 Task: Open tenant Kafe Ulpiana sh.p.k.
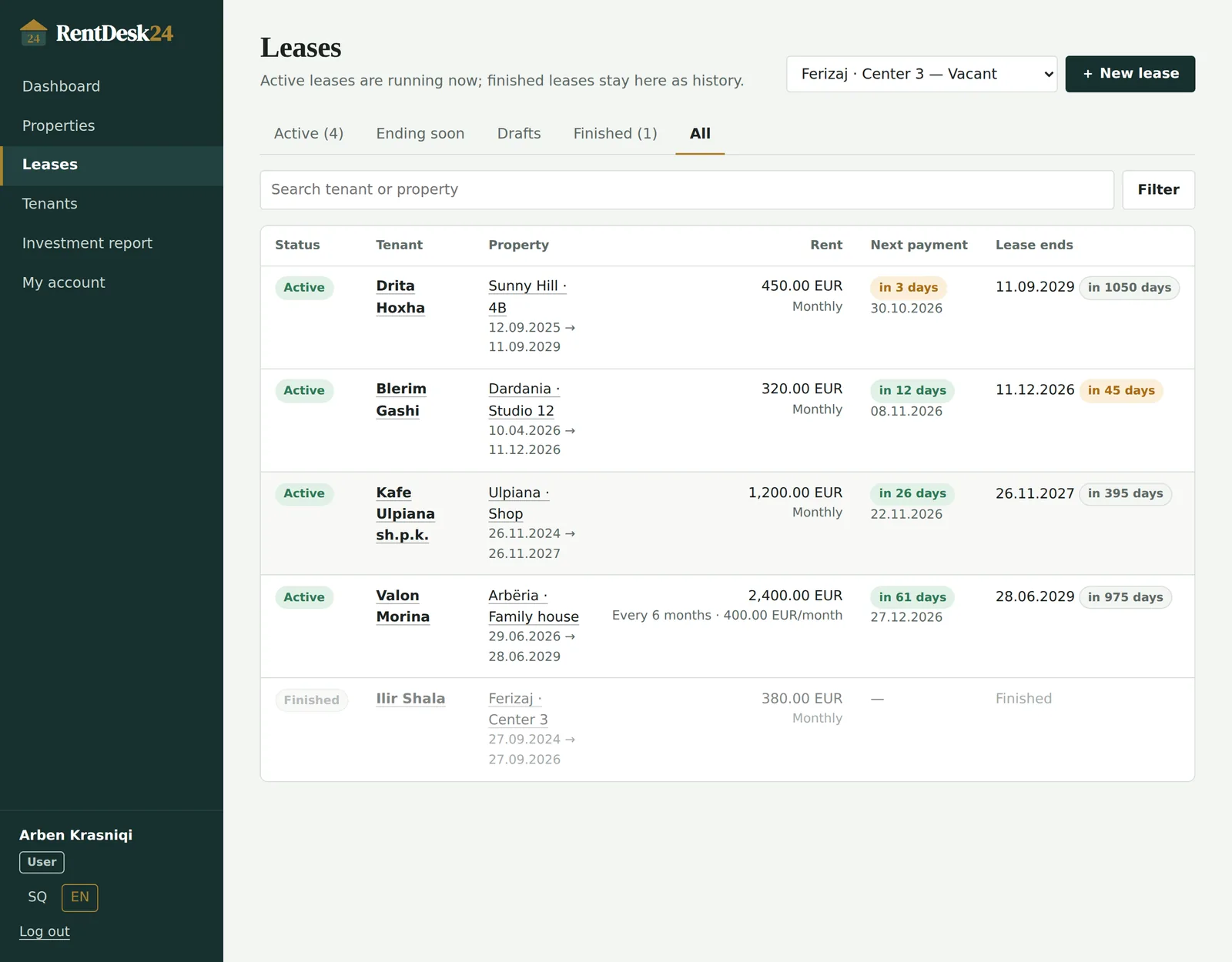[405, 514]
